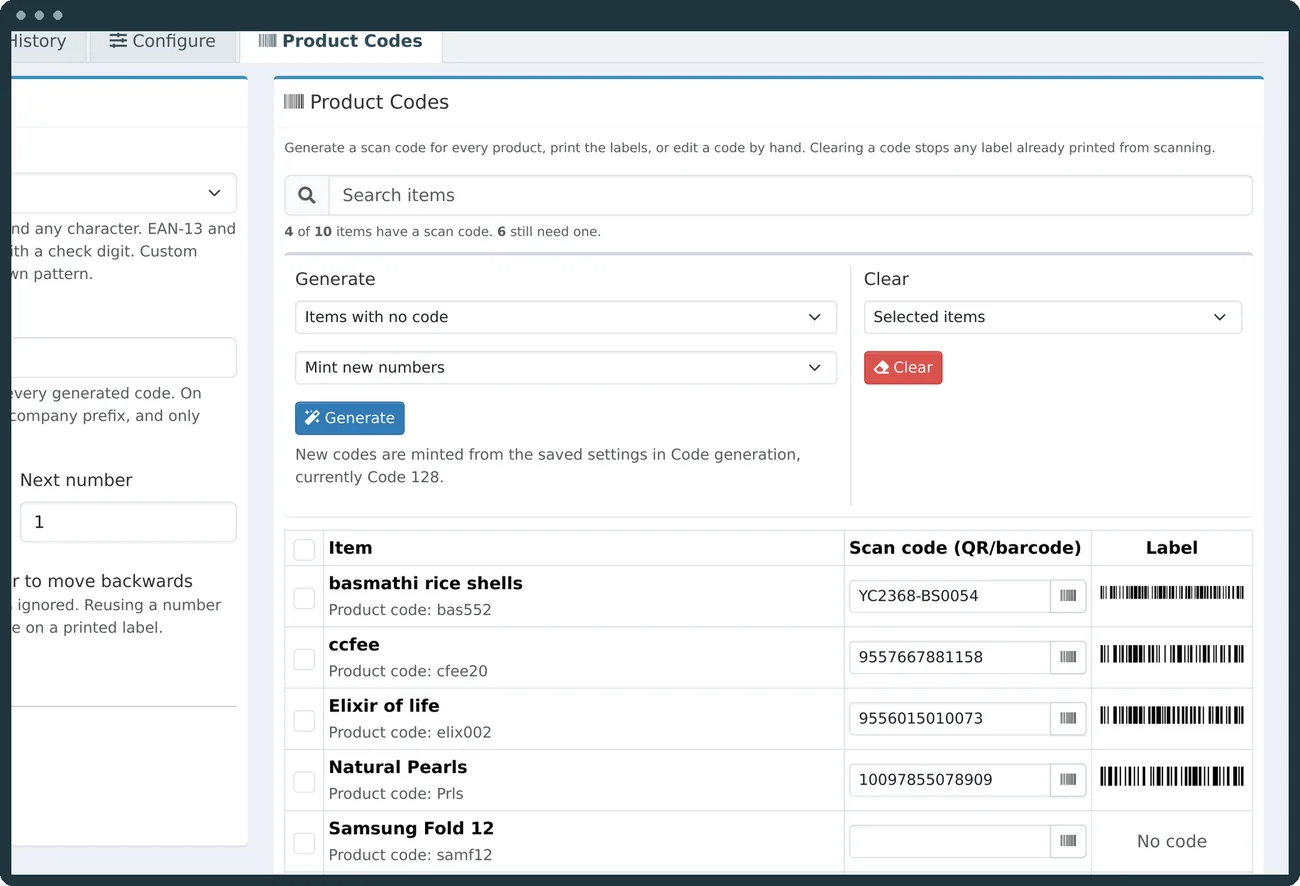Click the 'Product code: elix002' text

(410, 732)
